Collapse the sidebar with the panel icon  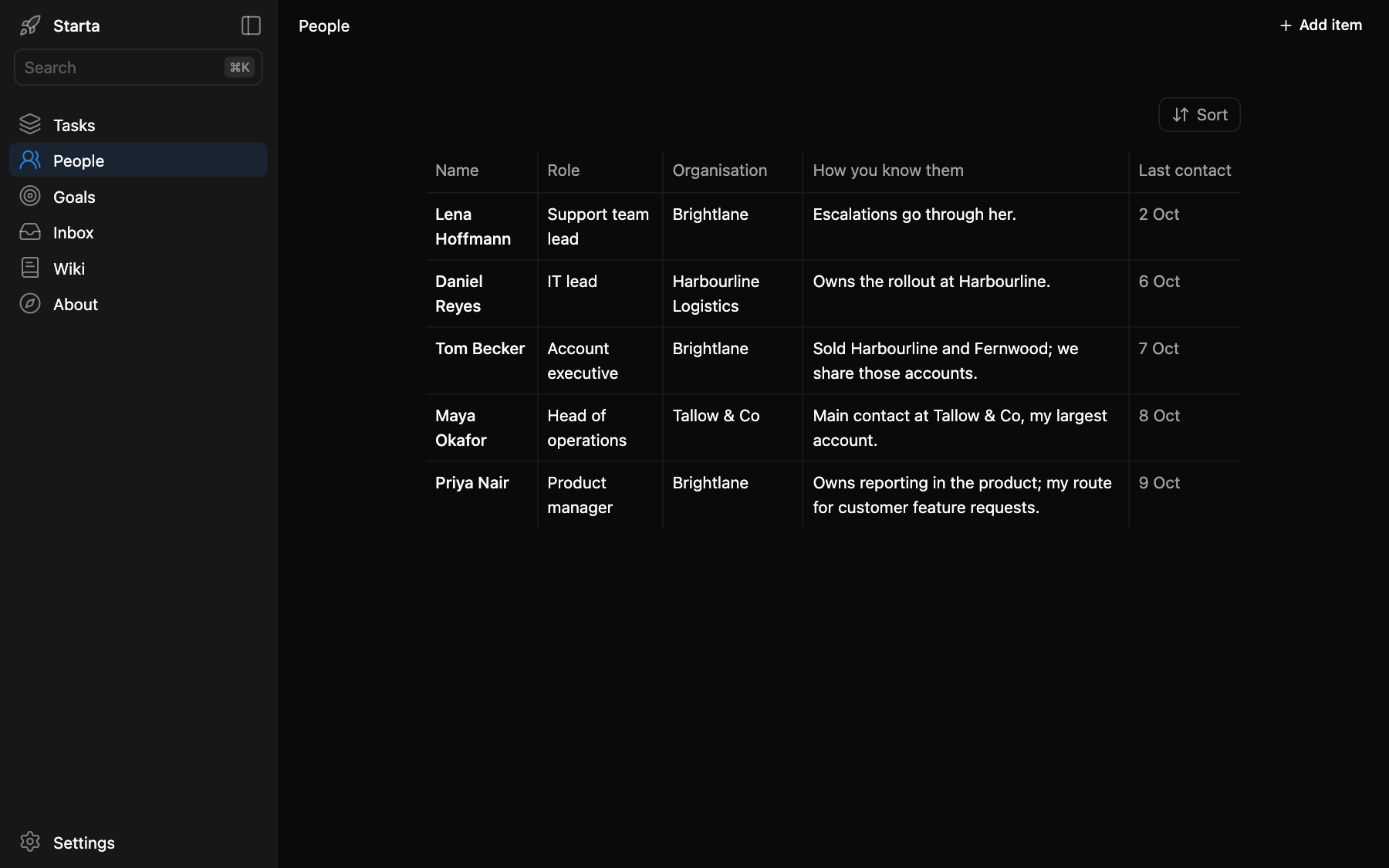coord(251,25)
